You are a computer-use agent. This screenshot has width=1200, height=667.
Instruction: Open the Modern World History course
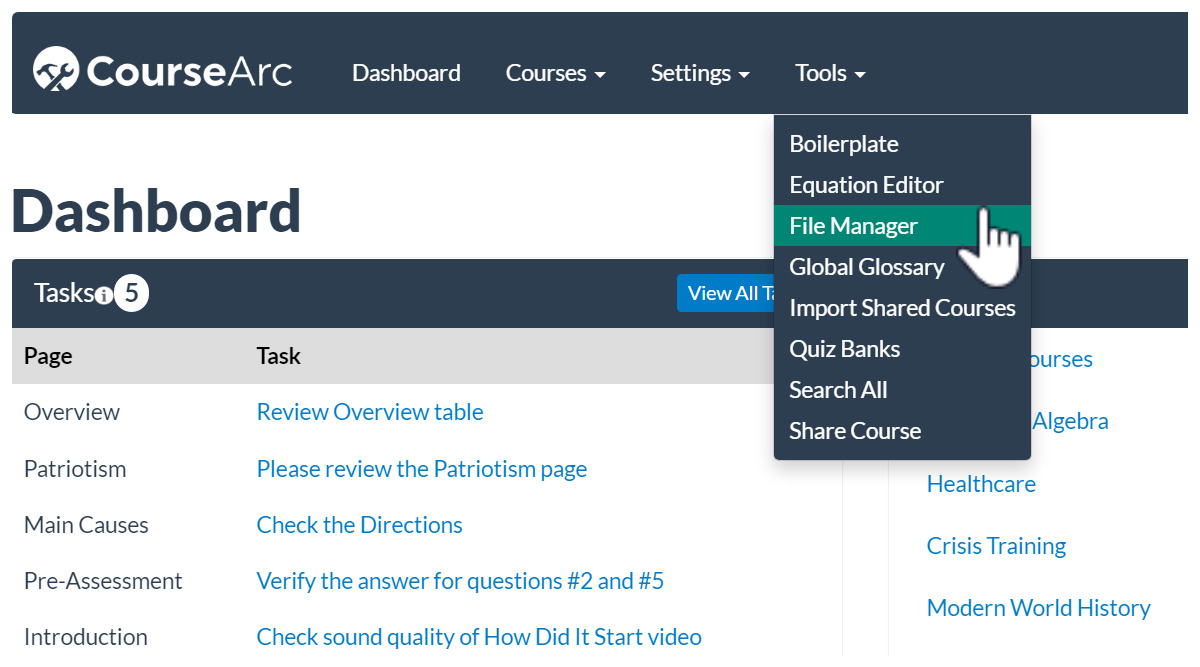[x=1038, y=608]
